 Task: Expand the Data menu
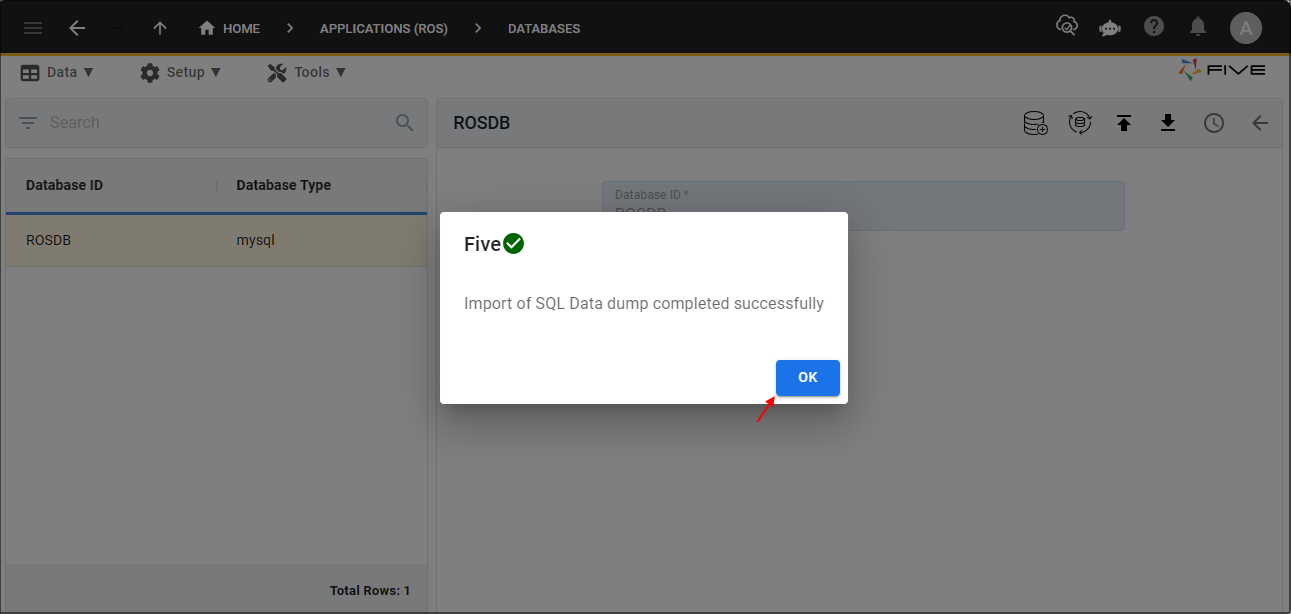click(x=57, y=72)
